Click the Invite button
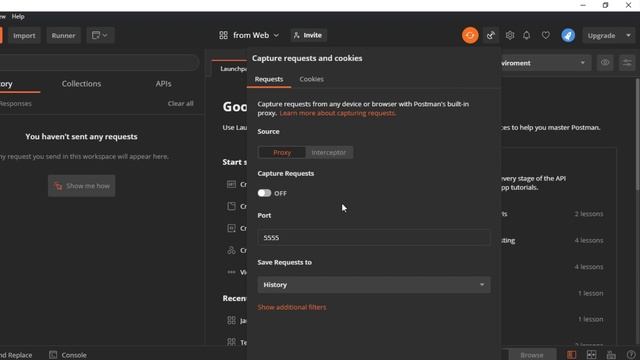Image resolution: width=640 pixels, height=360 pixels. [308, 36]
